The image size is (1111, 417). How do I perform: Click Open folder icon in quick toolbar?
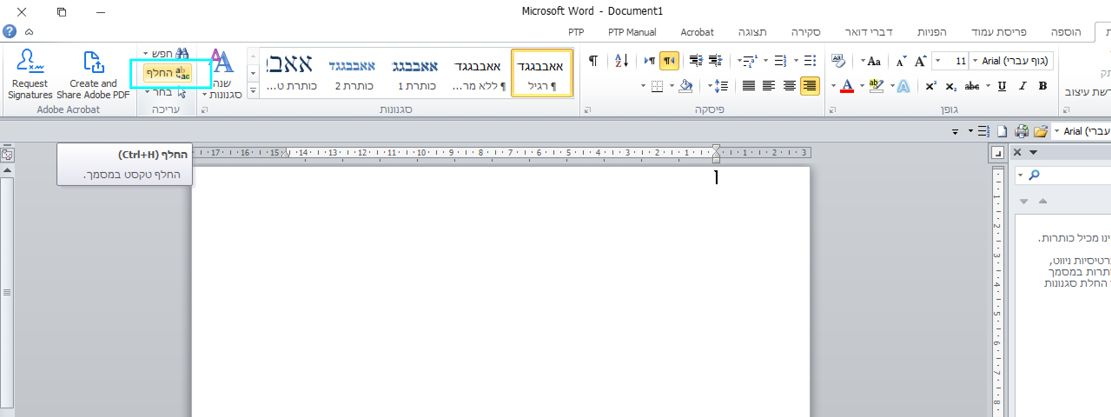tap(1040, 131)
